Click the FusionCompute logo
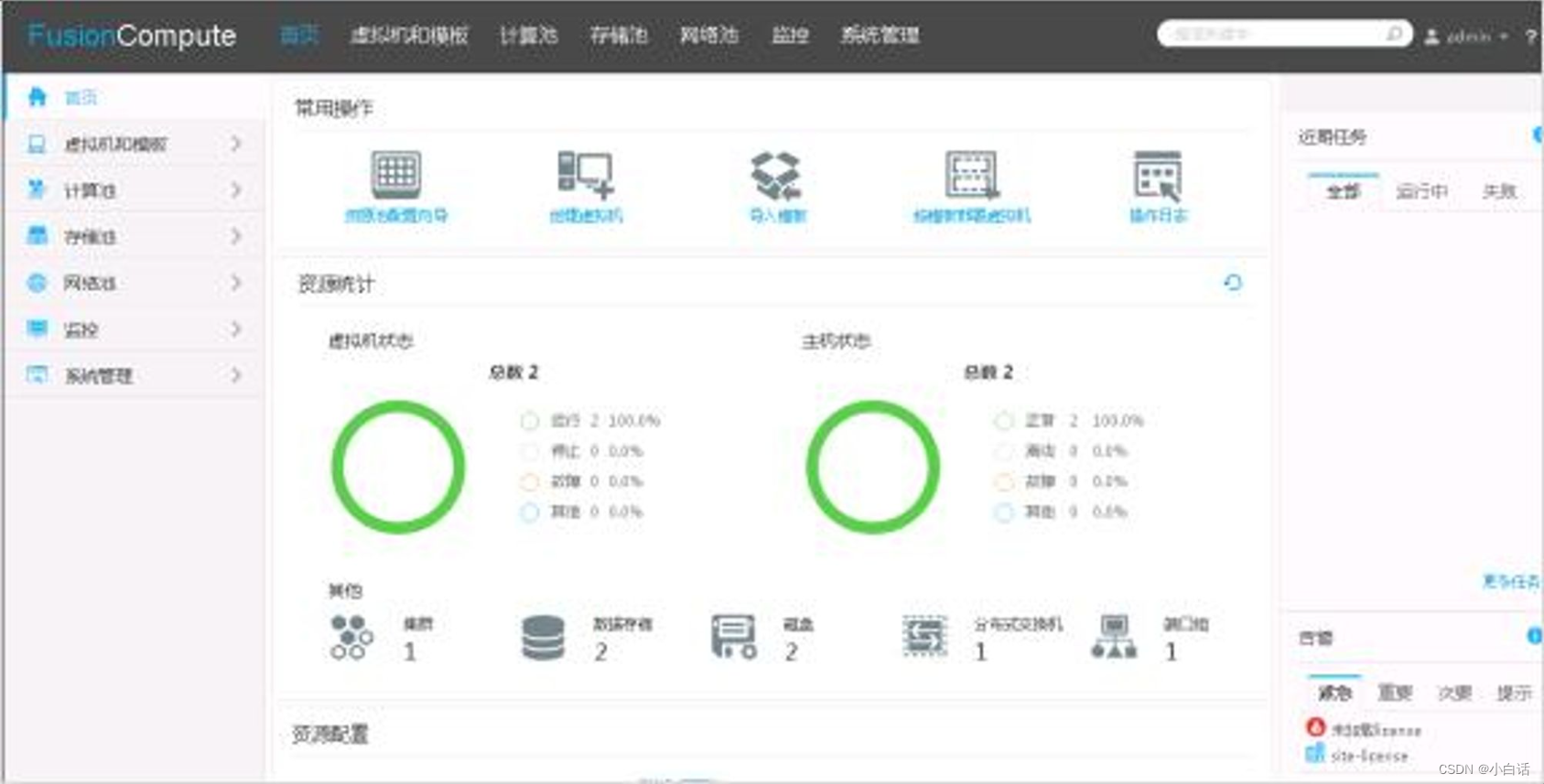1544x784 pixels. pyautogui.click(x=132, y=35)
